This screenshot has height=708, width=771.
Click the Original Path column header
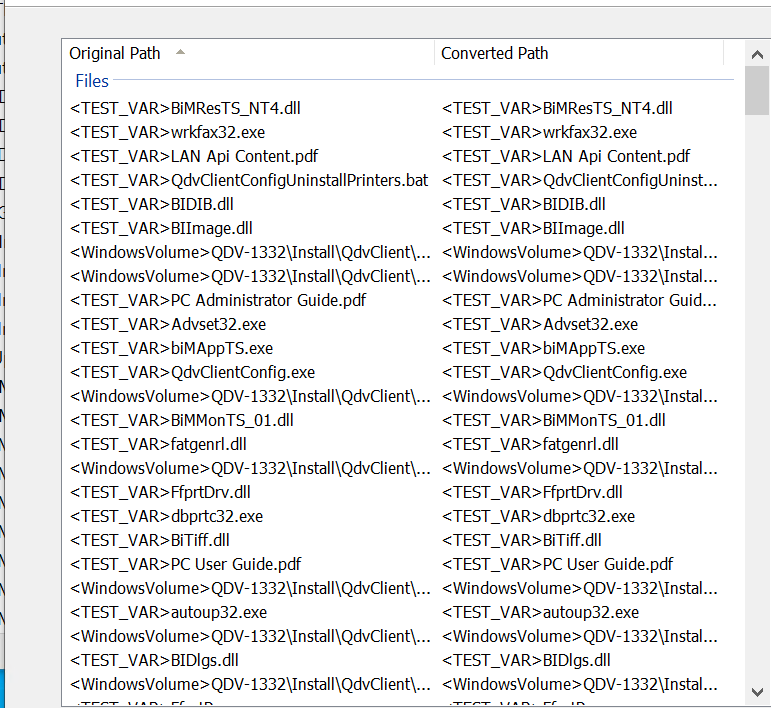[115, 54]
